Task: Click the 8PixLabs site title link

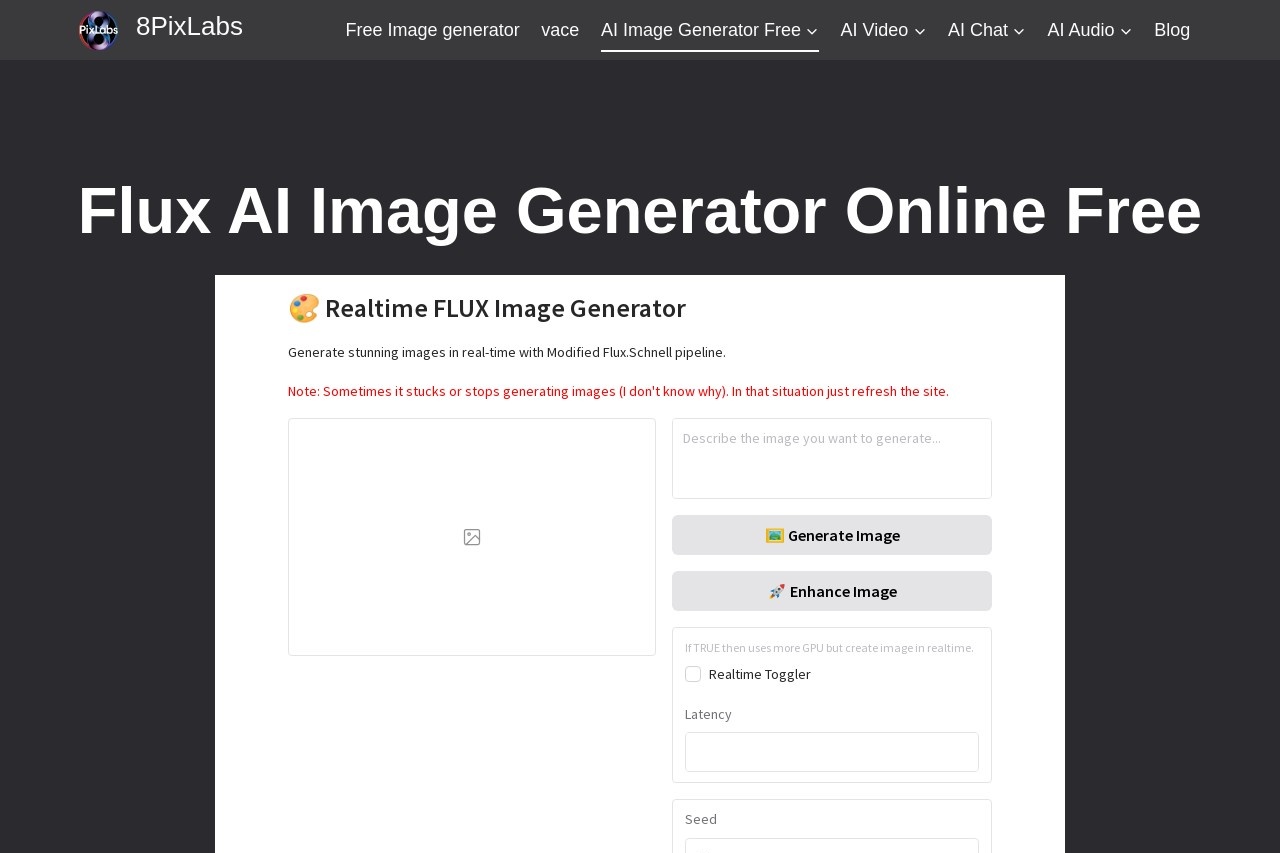Action: (189, 27)
